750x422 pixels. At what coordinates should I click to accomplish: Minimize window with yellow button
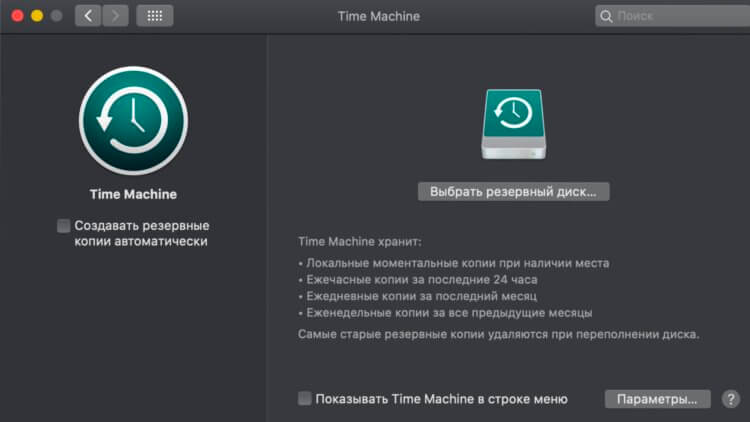pyautogui.click(x=36, y=16)
